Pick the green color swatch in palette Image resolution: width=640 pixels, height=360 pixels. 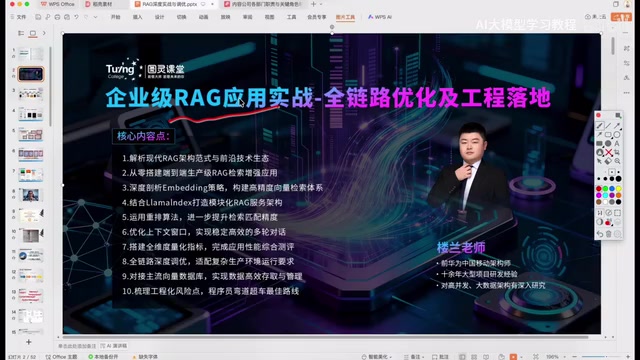pyautogui.click(x=605, y=189)
